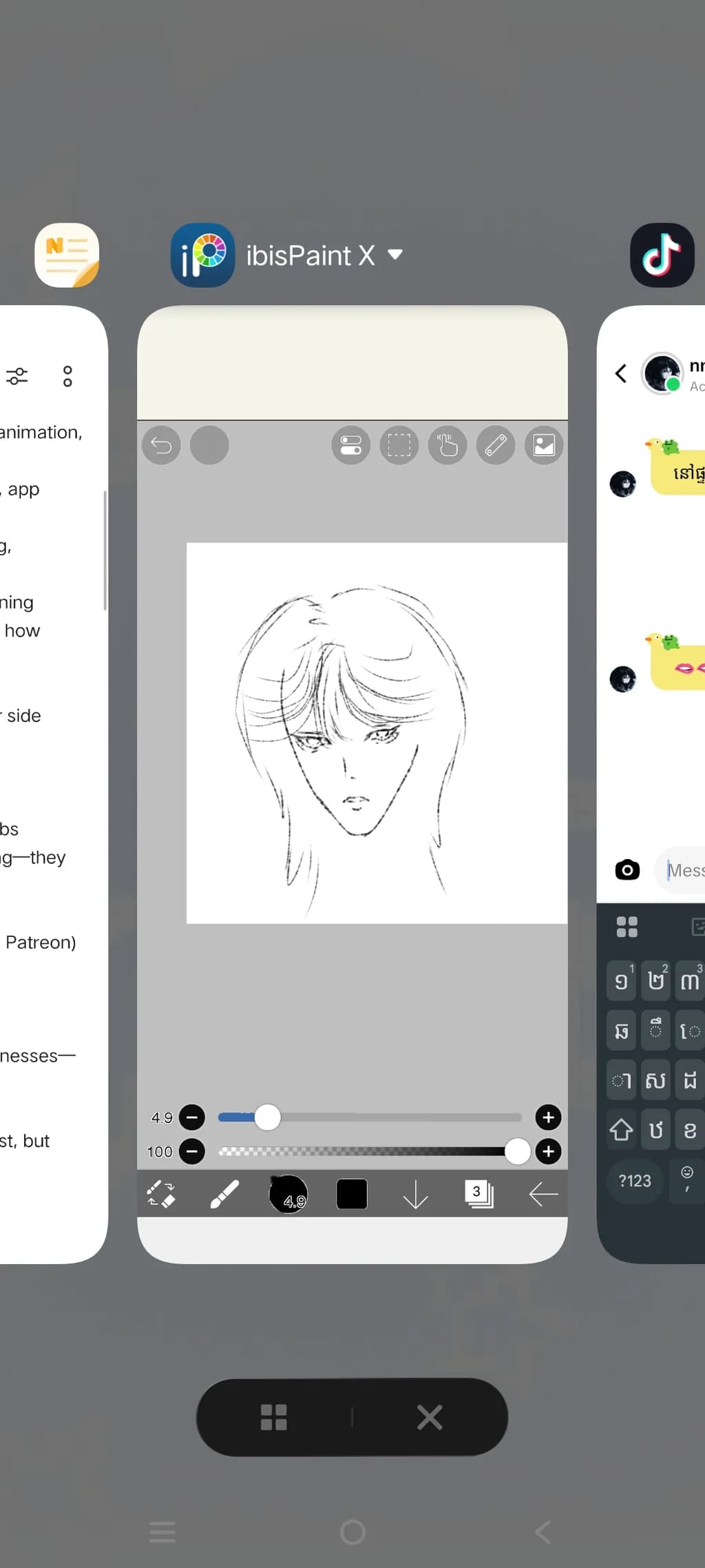Tap the keyboard shift key
Viewport: 705px width, 1568px height.
[x=622, y=1130]
